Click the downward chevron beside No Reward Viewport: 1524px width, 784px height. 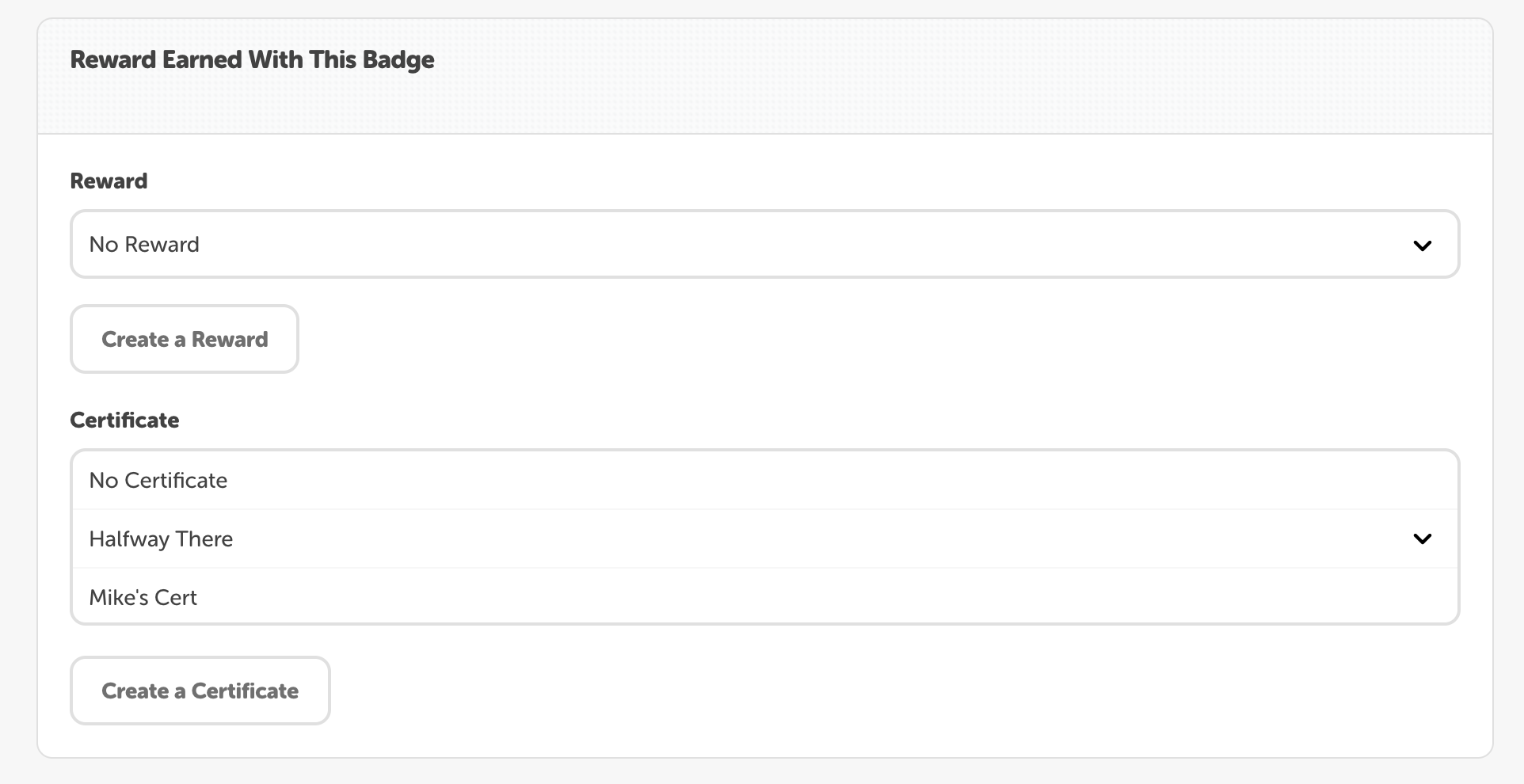pyautogui.click(x=1423, y=245)
